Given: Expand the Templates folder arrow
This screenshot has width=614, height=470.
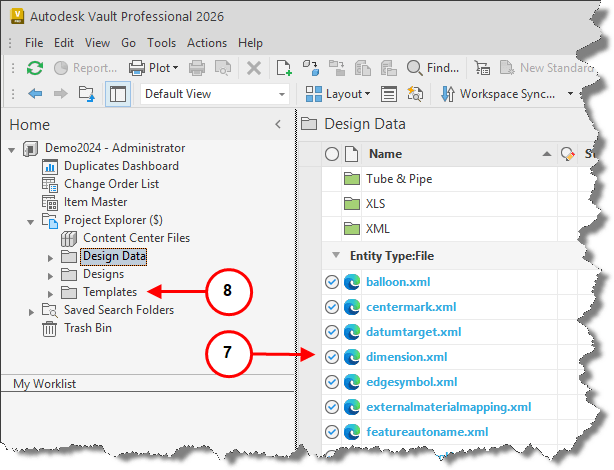Looking at the screenshot, I should [50, 294].
